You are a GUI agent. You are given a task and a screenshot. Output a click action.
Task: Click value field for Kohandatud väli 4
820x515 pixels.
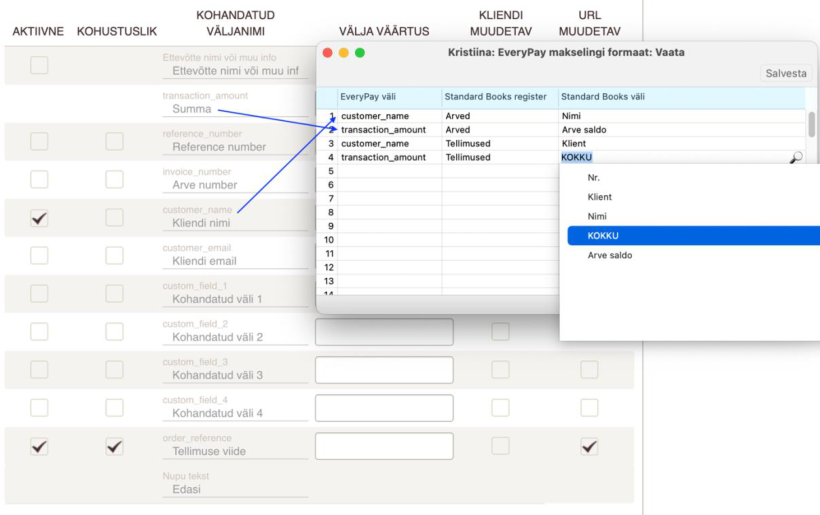click(x=384, y=408)
